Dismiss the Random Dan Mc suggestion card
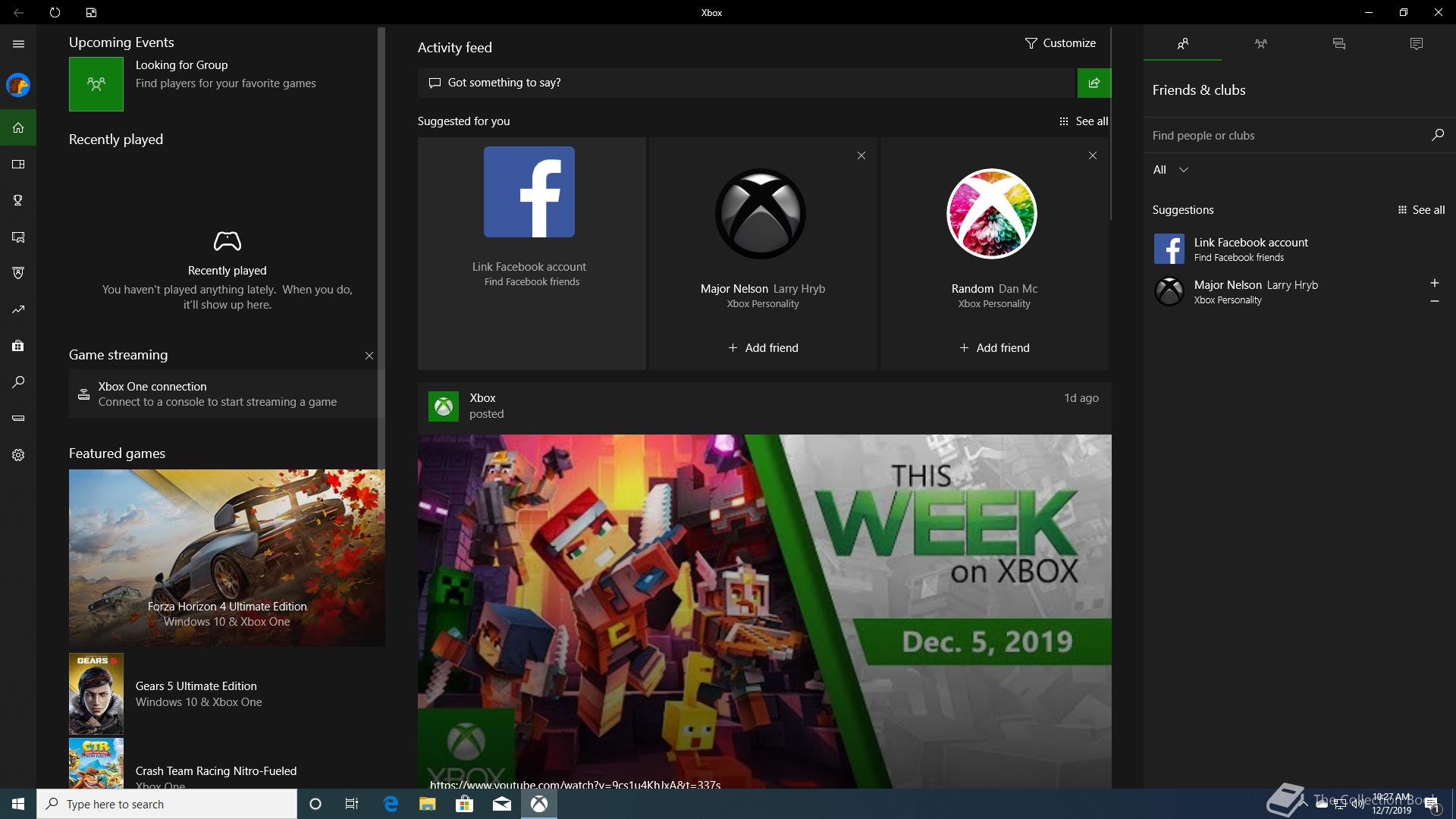This screenshot has height=819, width=1456. click(x=1092, y=155)
